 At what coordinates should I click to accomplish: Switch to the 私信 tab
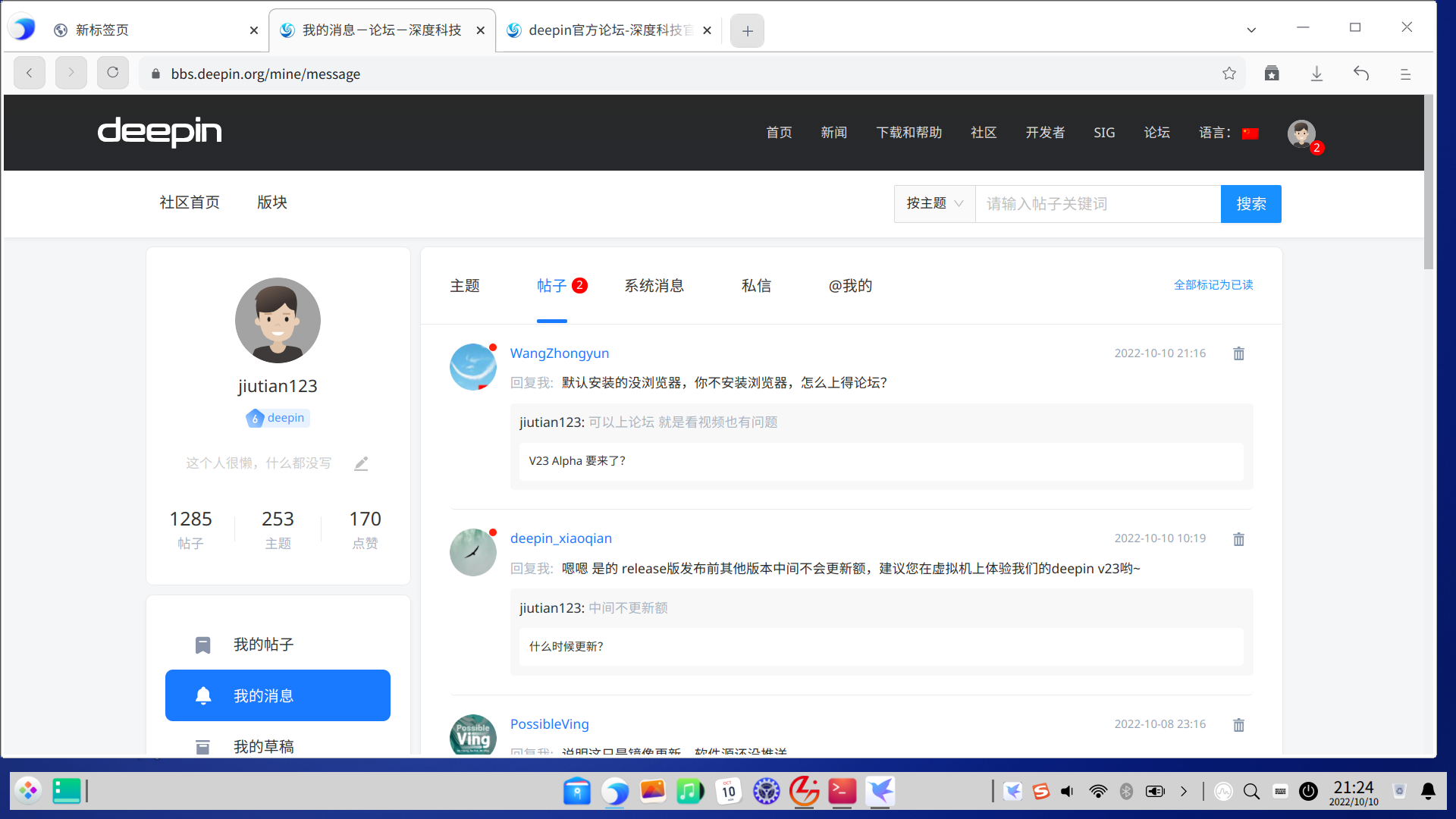756,286
